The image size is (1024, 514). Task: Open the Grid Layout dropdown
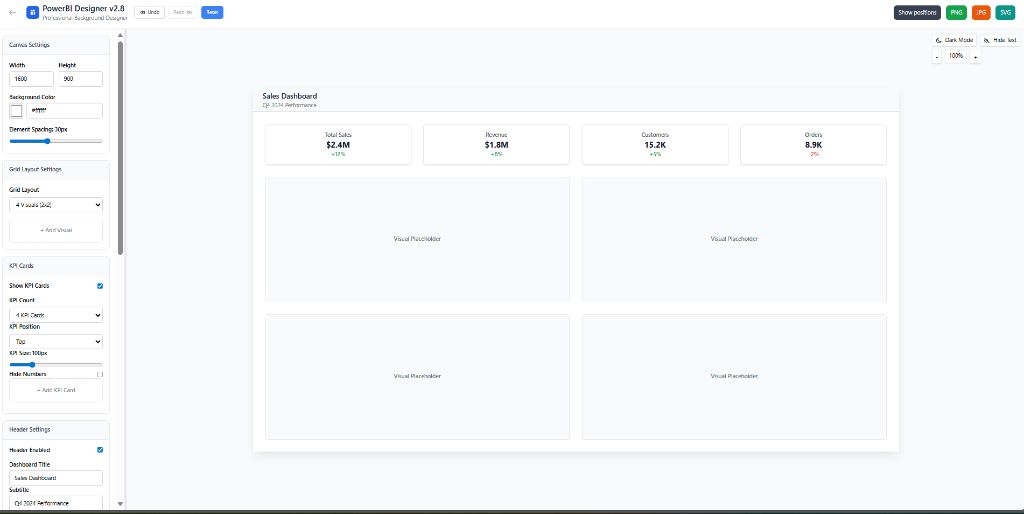coord(56,205)
